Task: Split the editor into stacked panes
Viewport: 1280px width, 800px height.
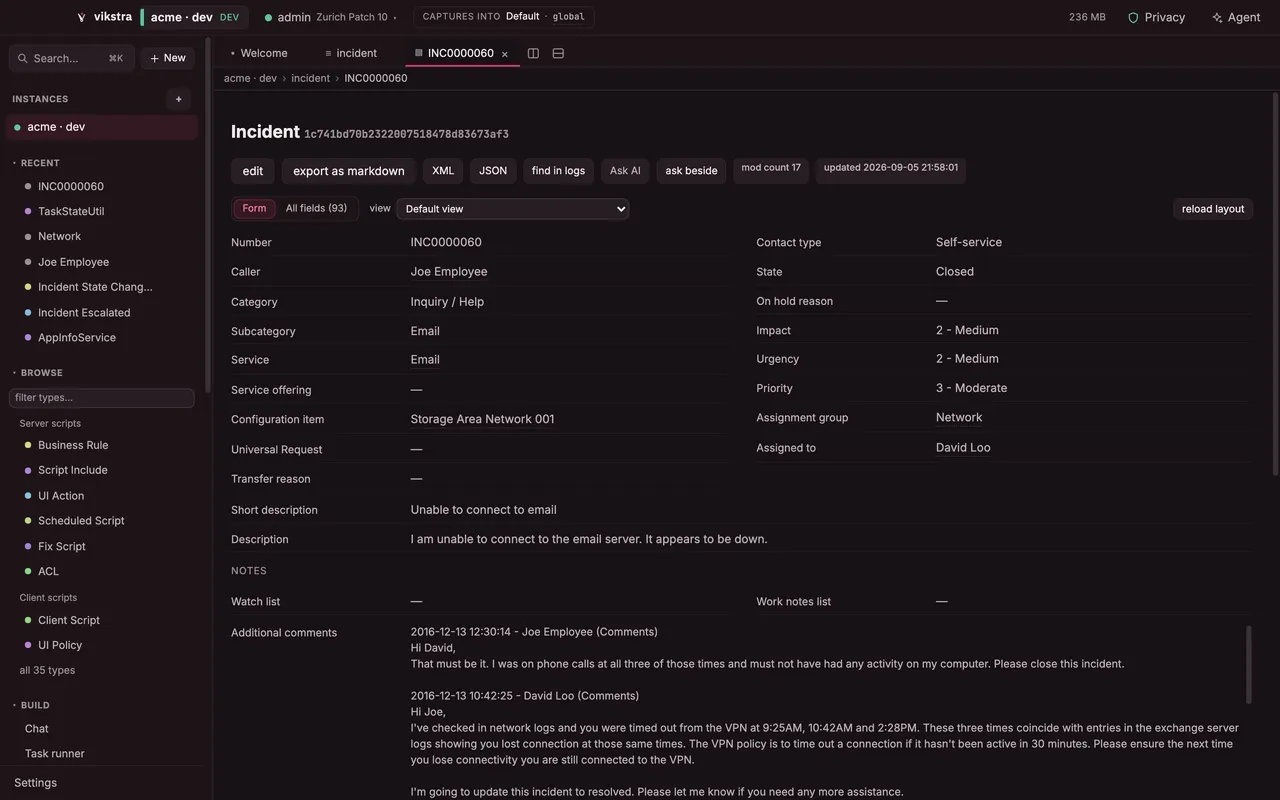Action: point(558,53)
